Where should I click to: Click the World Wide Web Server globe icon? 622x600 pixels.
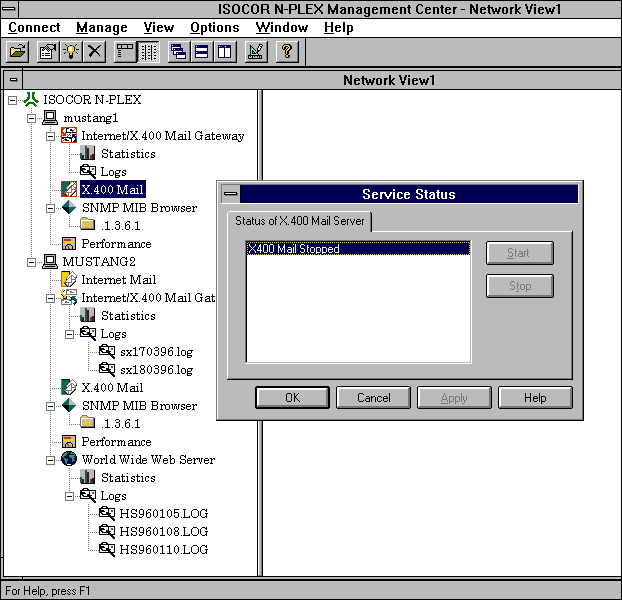(69, 459)
